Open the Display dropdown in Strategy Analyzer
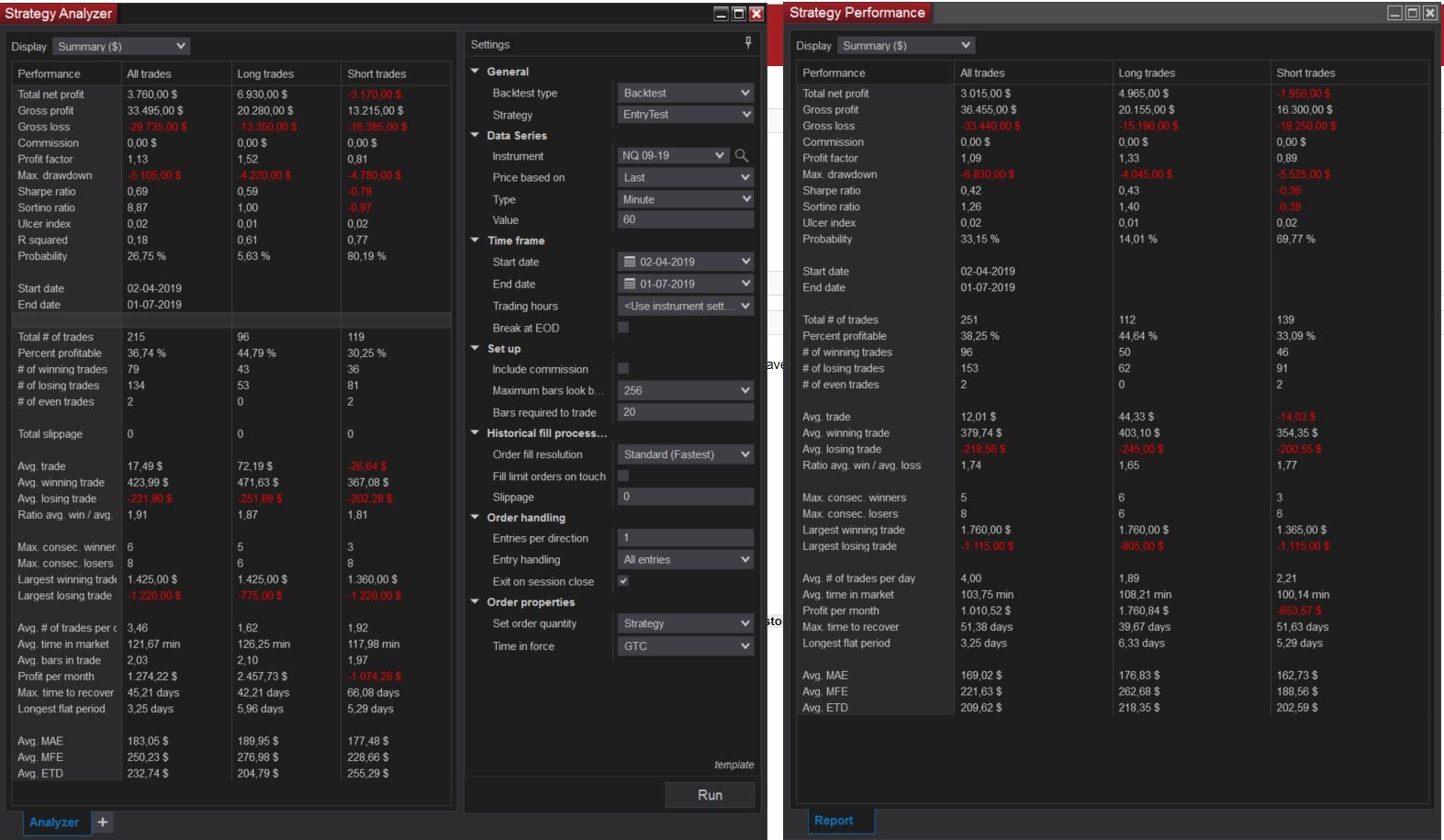 (121, 46)
